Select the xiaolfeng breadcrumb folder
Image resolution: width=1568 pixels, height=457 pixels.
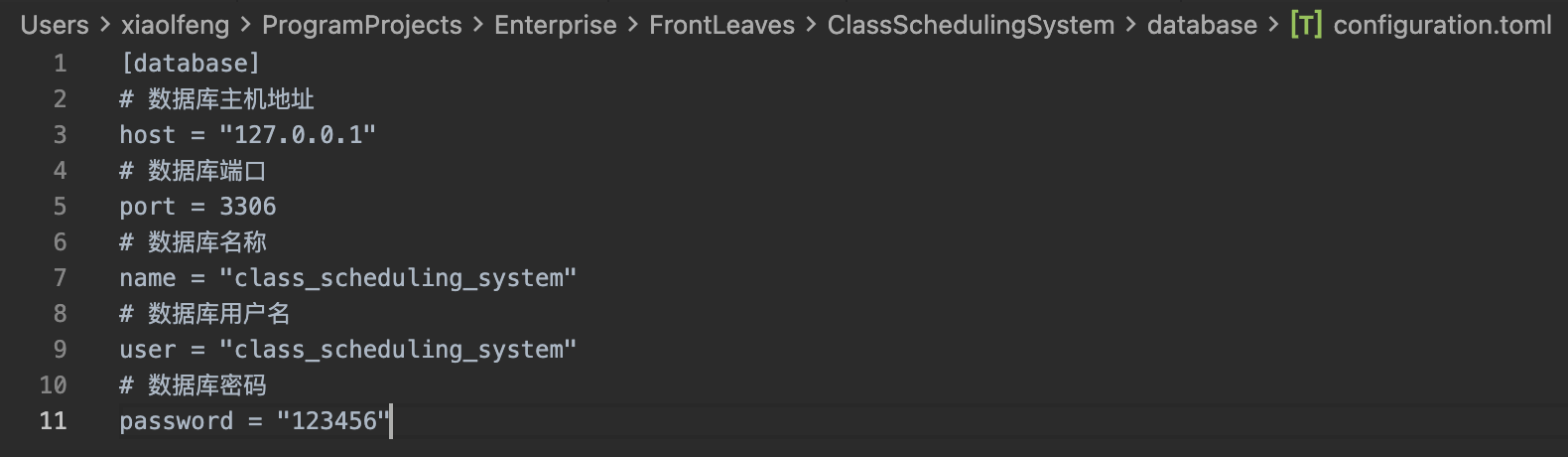pyautogui.click(x=175, y=25)
